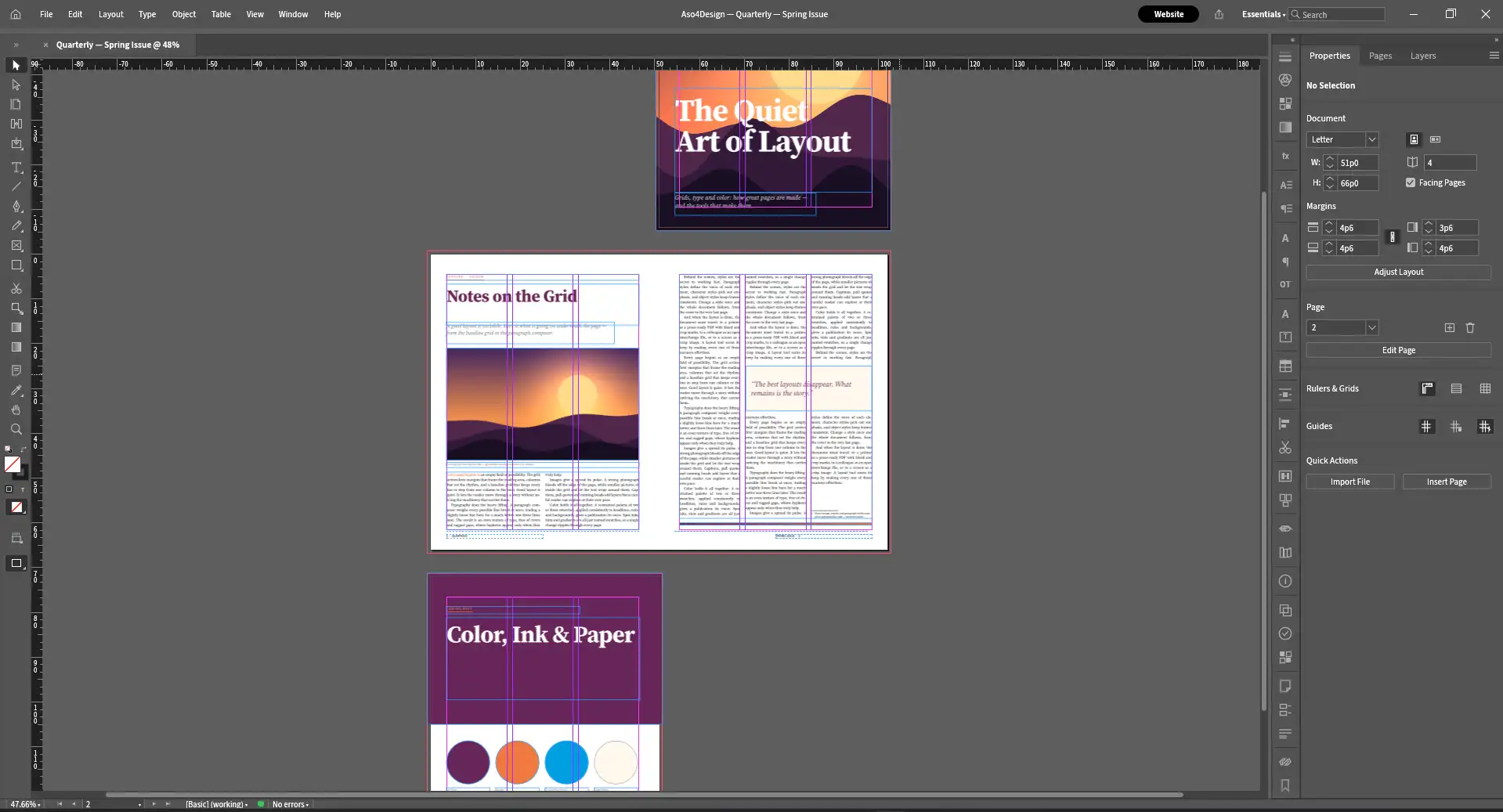1503x812 pixels.
Task: Open the Layout menu
Action: point(110,14)
